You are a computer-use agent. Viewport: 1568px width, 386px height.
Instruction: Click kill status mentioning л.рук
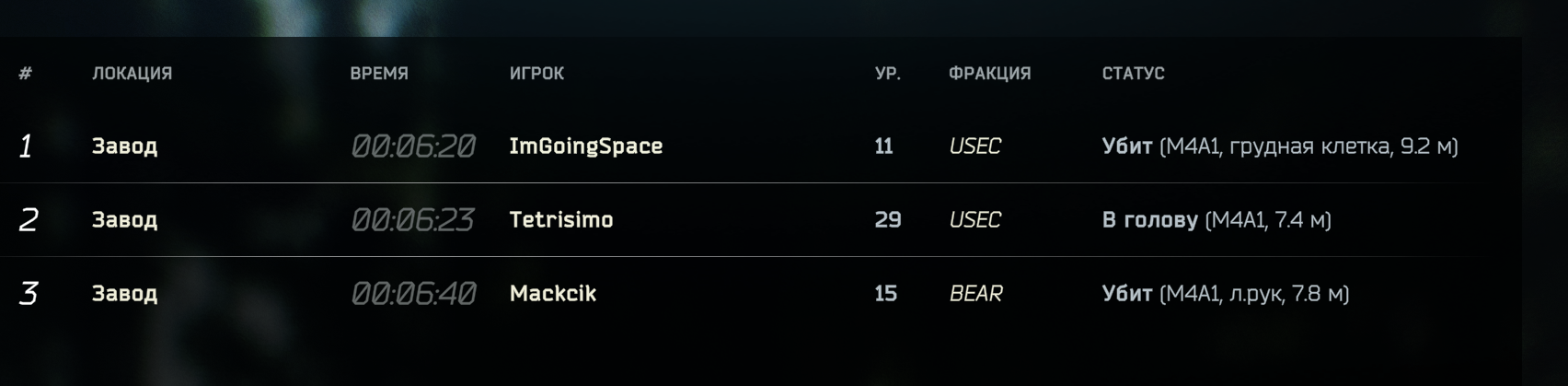tap(1226, 294)
